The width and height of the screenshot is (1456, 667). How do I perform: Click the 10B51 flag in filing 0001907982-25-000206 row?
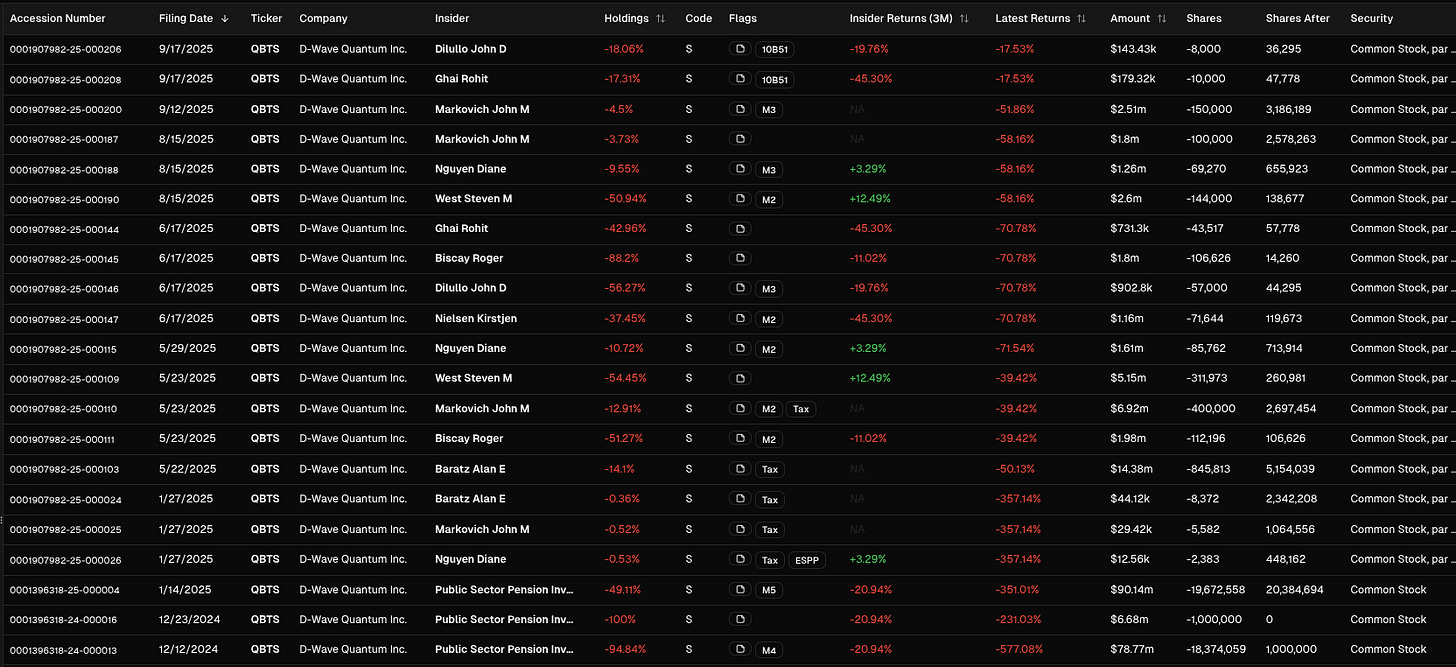775,50
